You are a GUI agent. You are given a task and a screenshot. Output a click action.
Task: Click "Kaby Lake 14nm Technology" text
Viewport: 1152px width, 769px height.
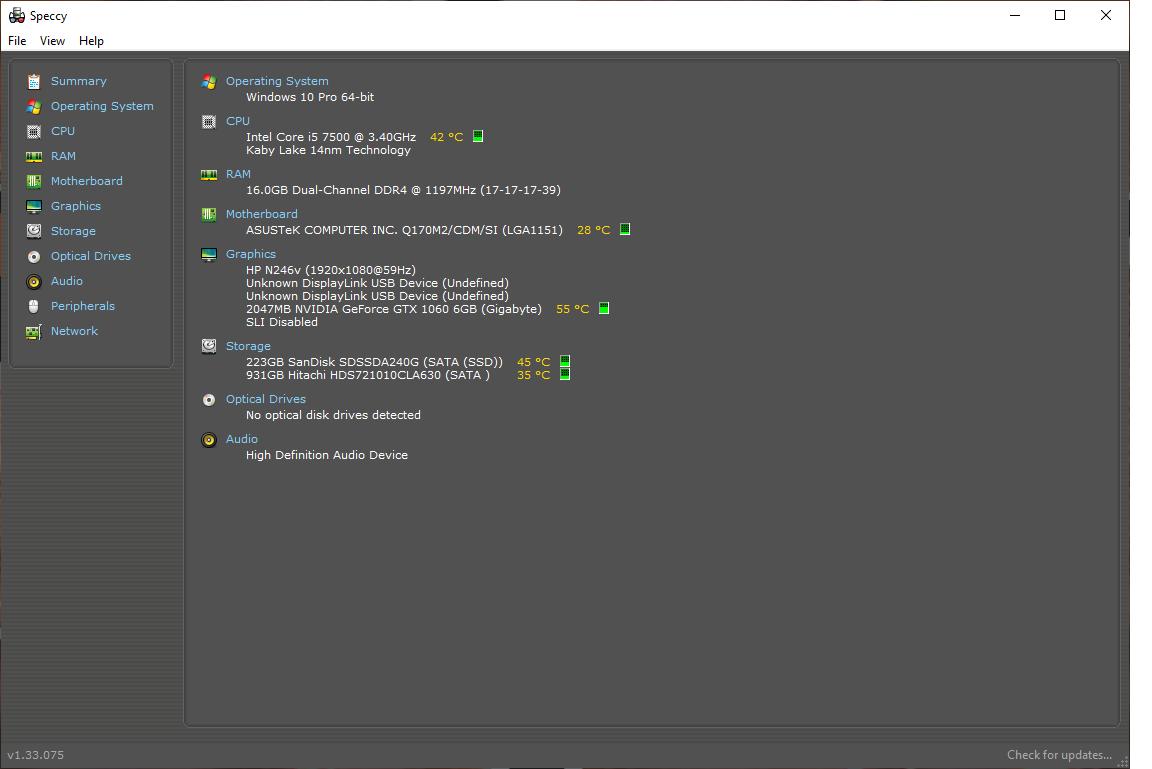click(x=328, y=151)
